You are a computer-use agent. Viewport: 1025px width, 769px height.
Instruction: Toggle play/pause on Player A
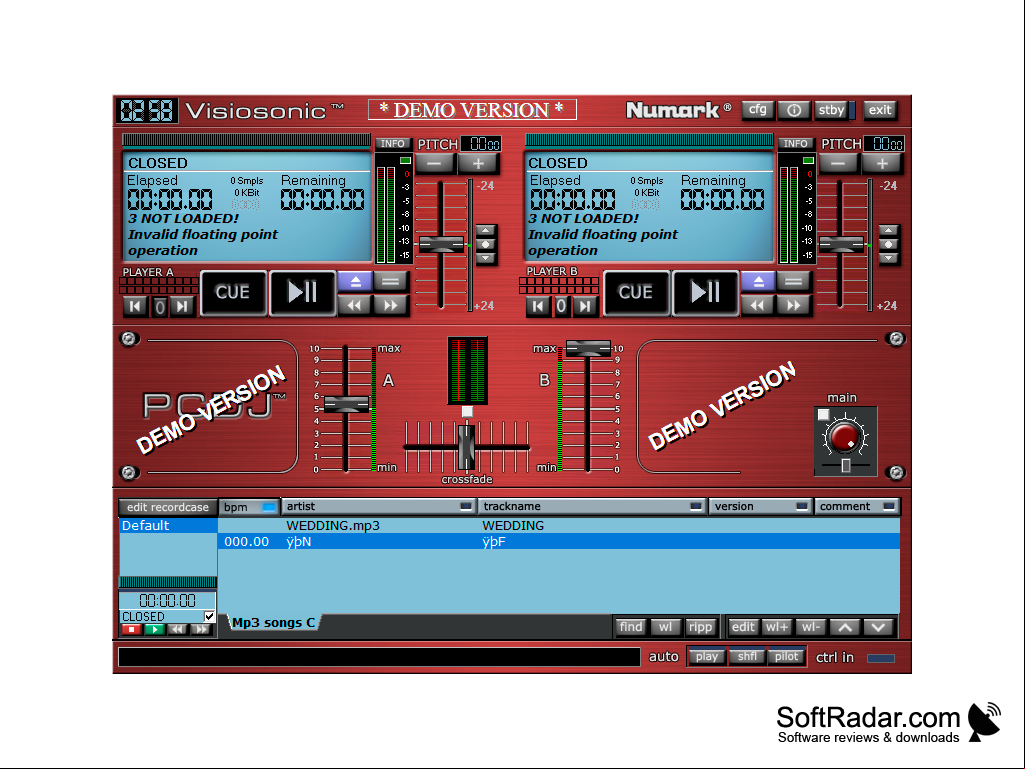tap(303, 292)
